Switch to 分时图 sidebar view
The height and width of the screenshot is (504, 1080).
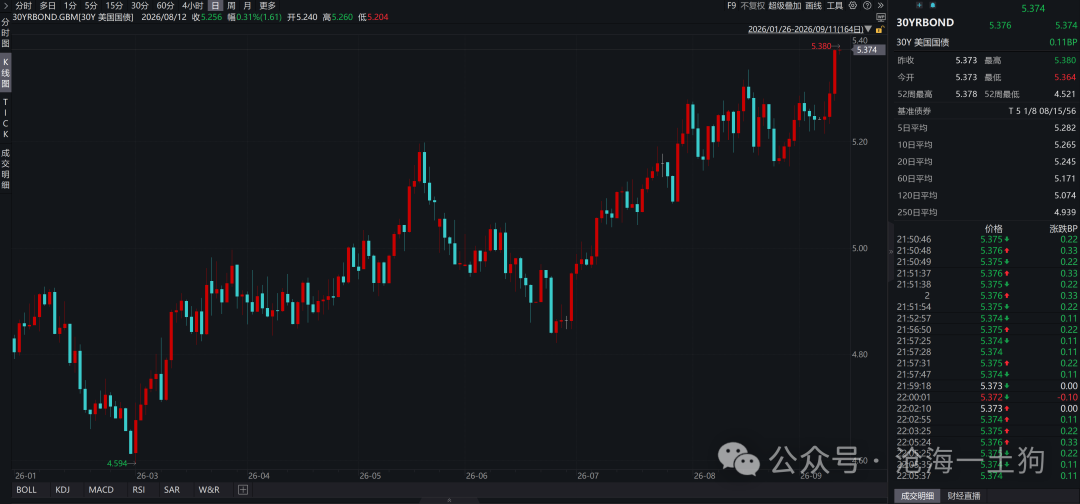click(6, 33)
